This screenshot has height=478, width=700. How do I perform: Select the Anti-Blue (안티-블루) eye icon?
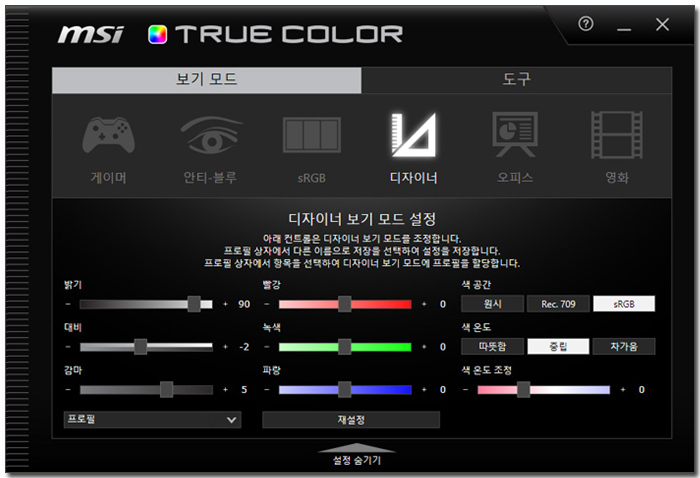[x=211, y=136]
